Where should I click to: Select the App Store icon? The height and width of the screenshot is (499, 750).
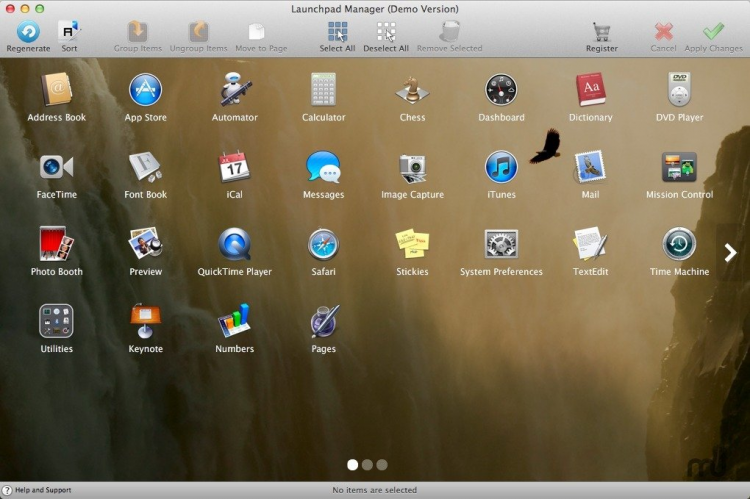[x=145, y=89]
